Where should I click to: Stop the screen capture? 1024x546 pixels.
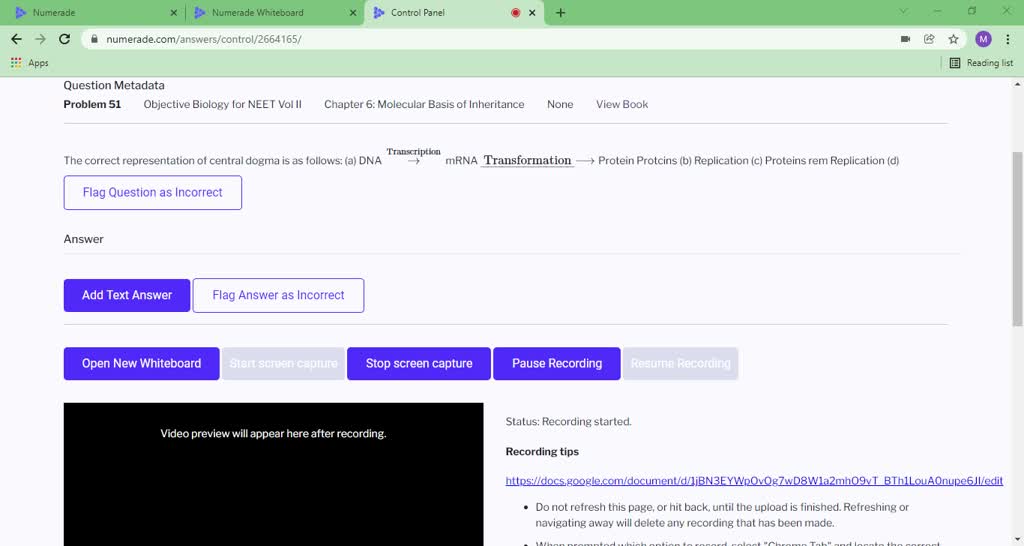419,363
